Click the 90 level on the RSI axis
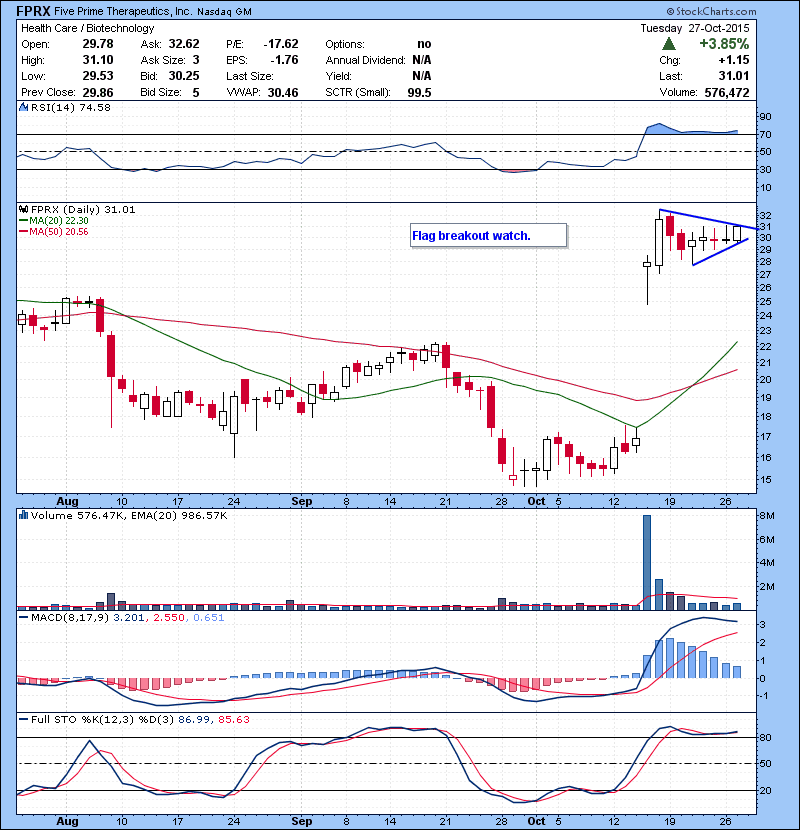The width and height of the screenshot is (800, 830). click(x=765, y=116)
